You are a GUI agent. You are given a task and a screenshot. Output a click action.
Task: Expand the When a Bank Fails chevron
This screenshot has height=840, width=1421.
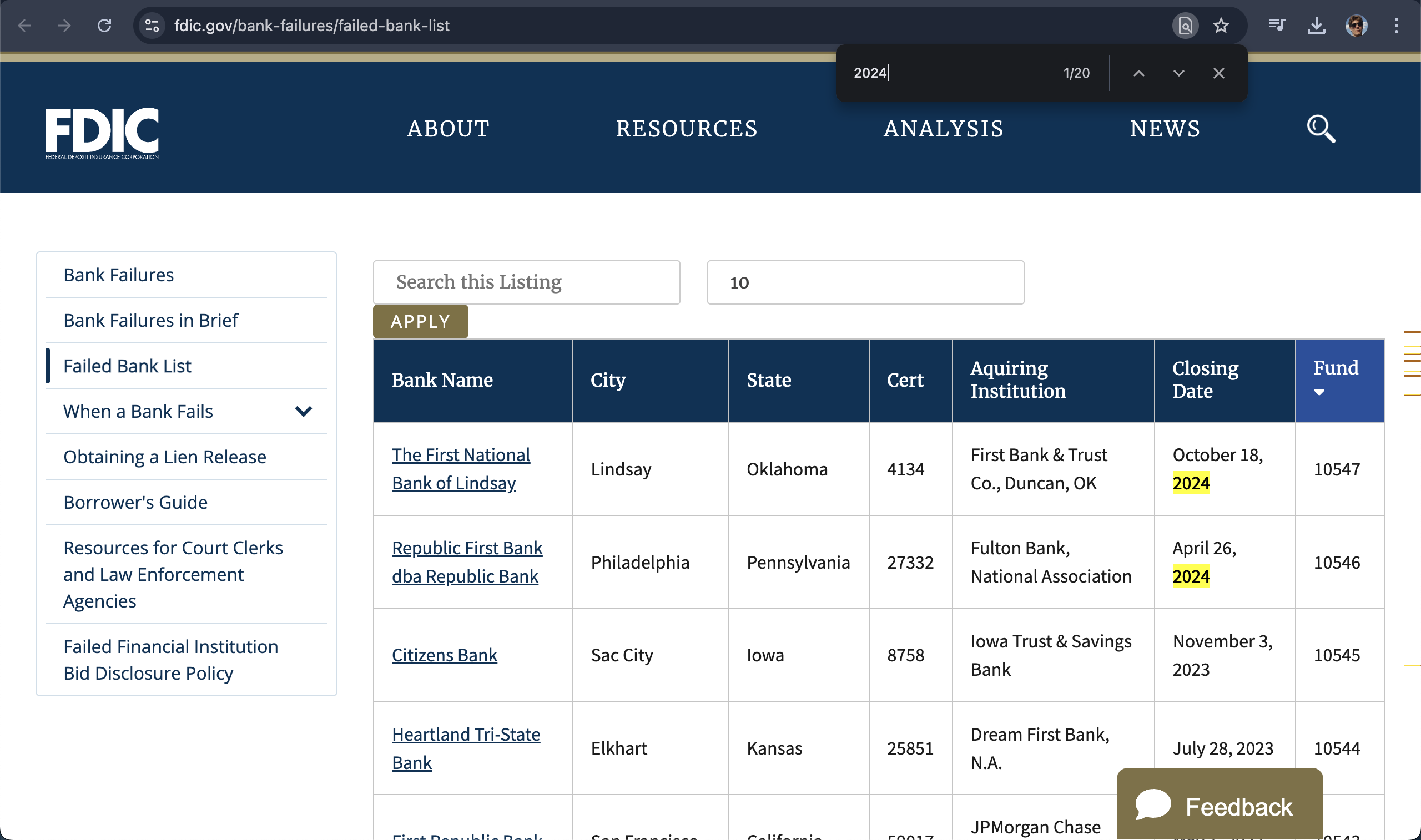click(x=304, y=411)
